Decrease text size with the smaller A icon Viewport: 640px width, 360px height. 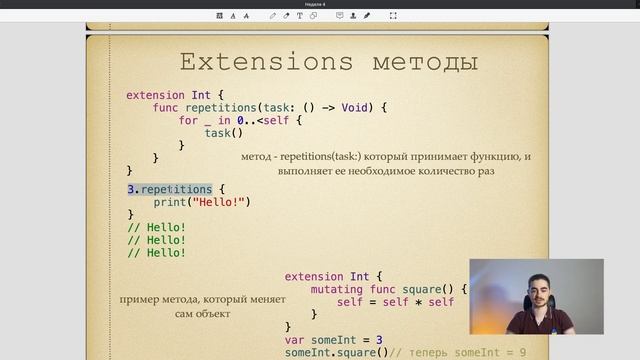click(x=233, y=16)
